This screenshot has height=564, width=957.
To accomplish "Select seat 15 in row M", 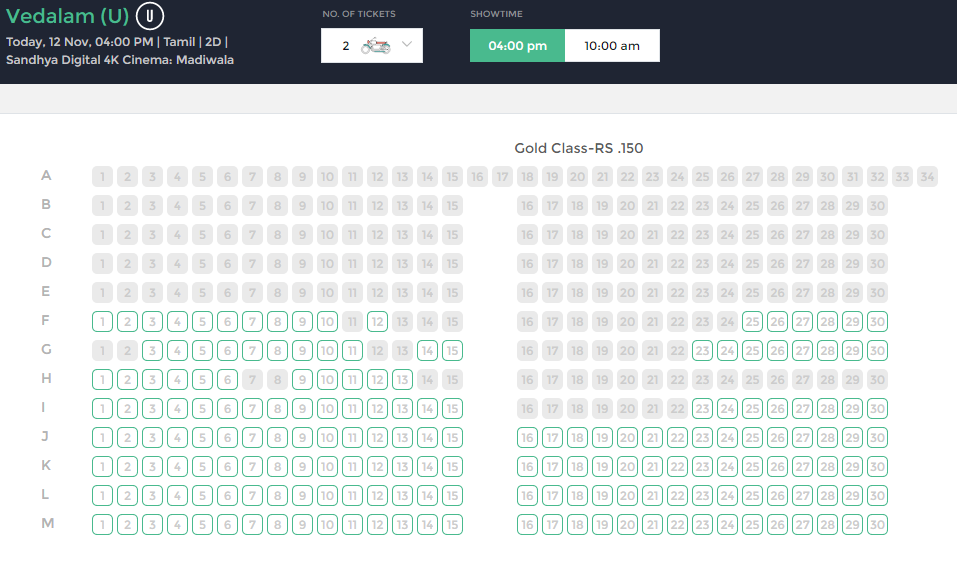I will (x=452, y=525).
